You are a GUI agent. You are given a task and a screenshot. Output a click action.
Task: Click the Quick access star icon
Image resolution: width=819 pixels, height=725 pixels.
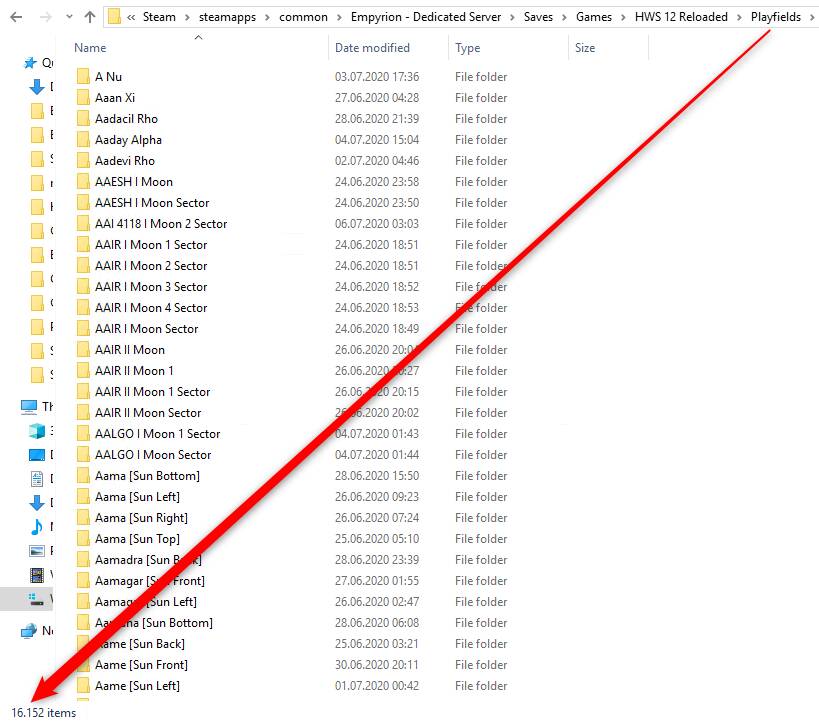(x=30, y=63)
